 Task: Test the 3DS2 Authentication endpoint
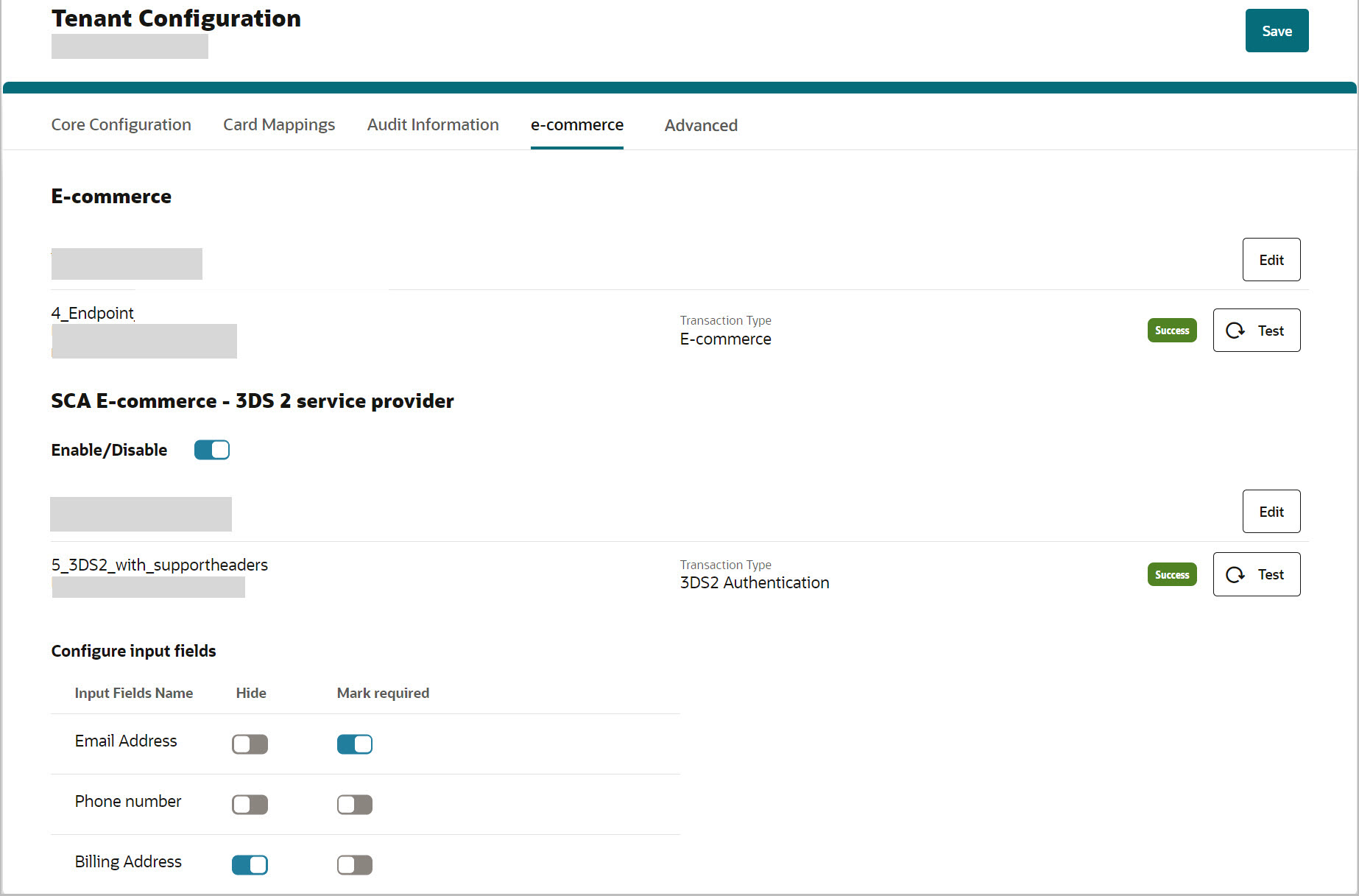tap(1256, 574)
